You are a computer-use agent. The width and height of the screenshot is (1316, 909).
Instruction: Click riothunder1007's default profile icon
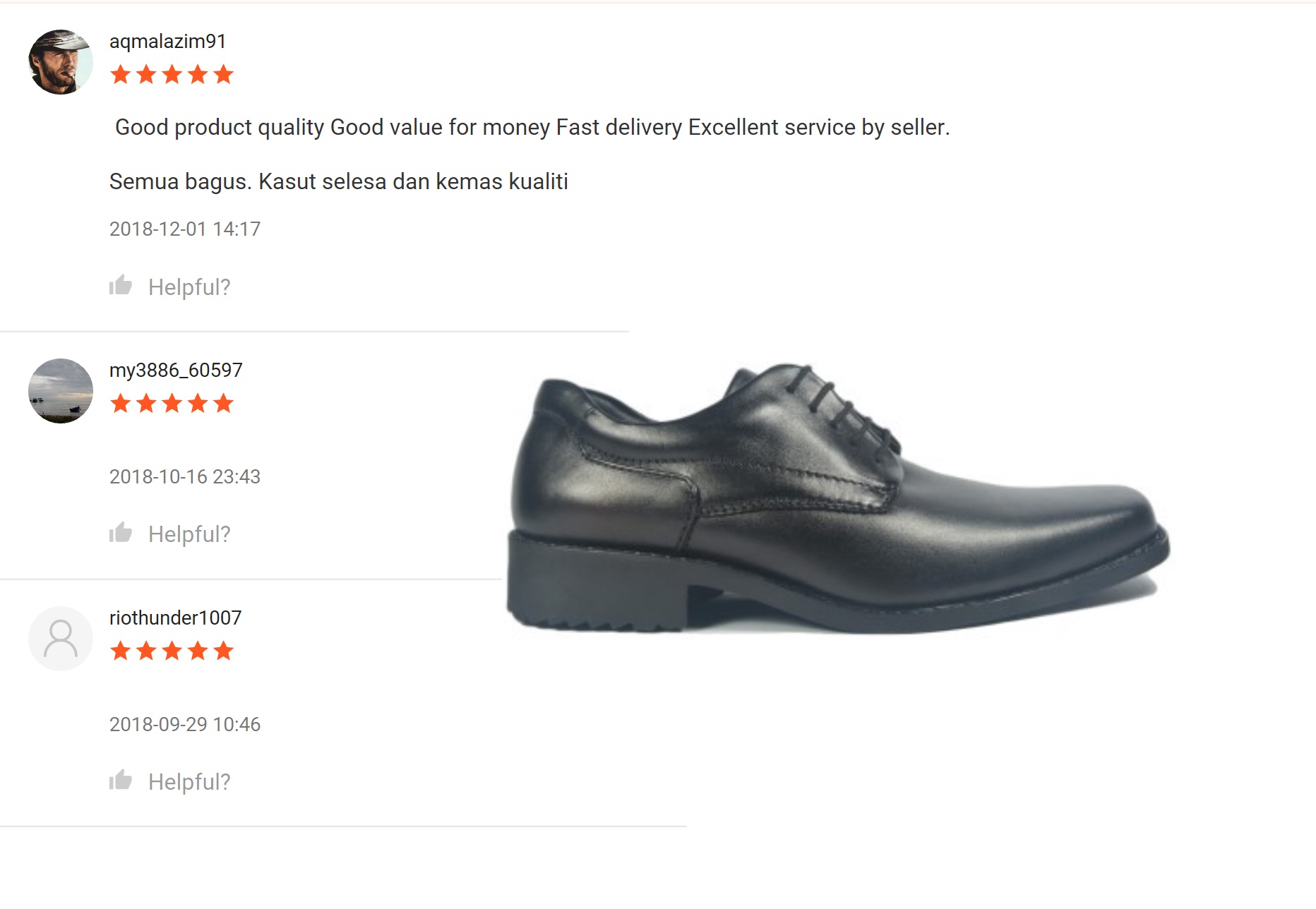pos(61,637)
